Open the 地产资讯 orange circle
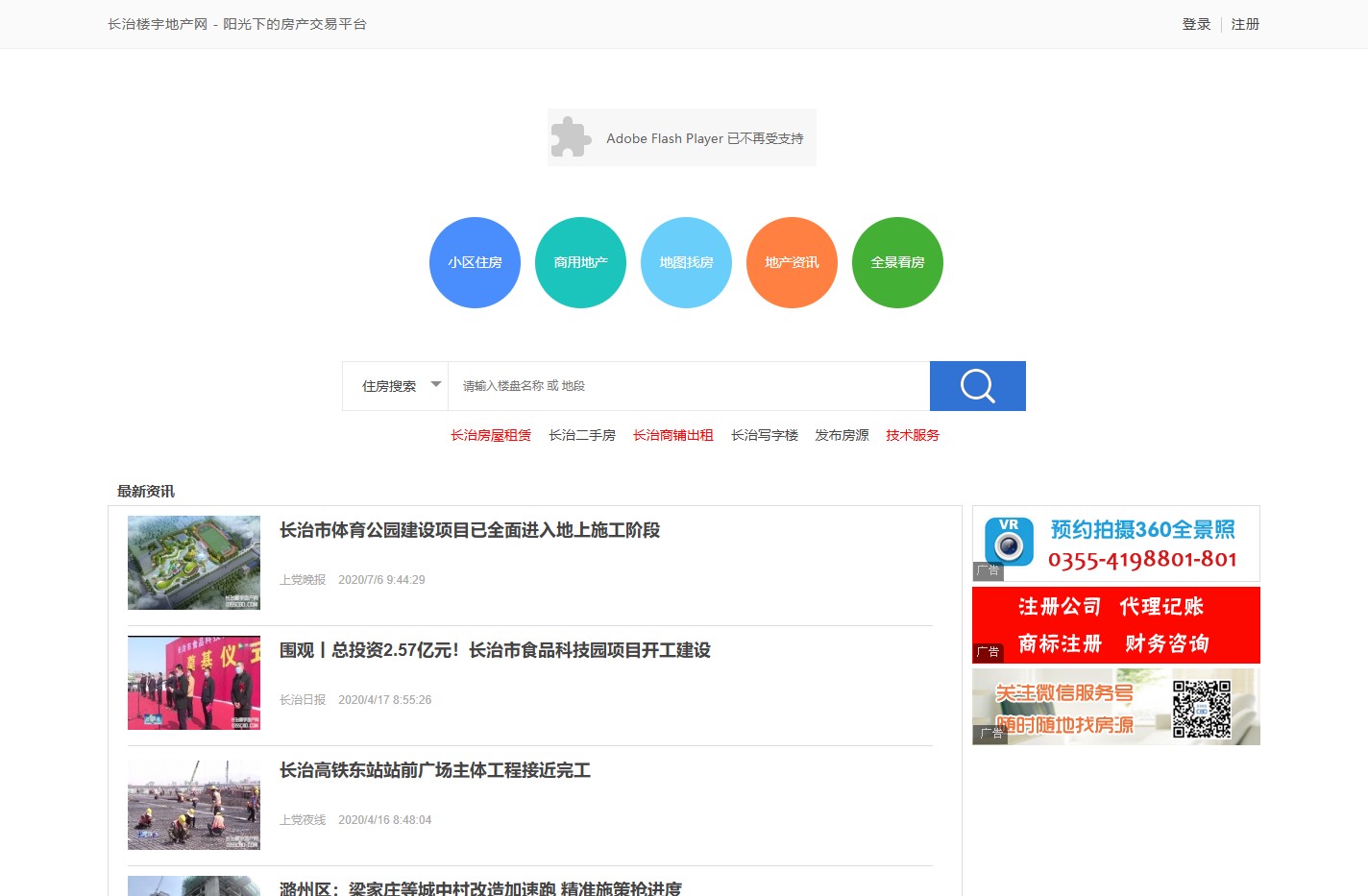This screenshot has width=1368, height=896. coord(792,262)
